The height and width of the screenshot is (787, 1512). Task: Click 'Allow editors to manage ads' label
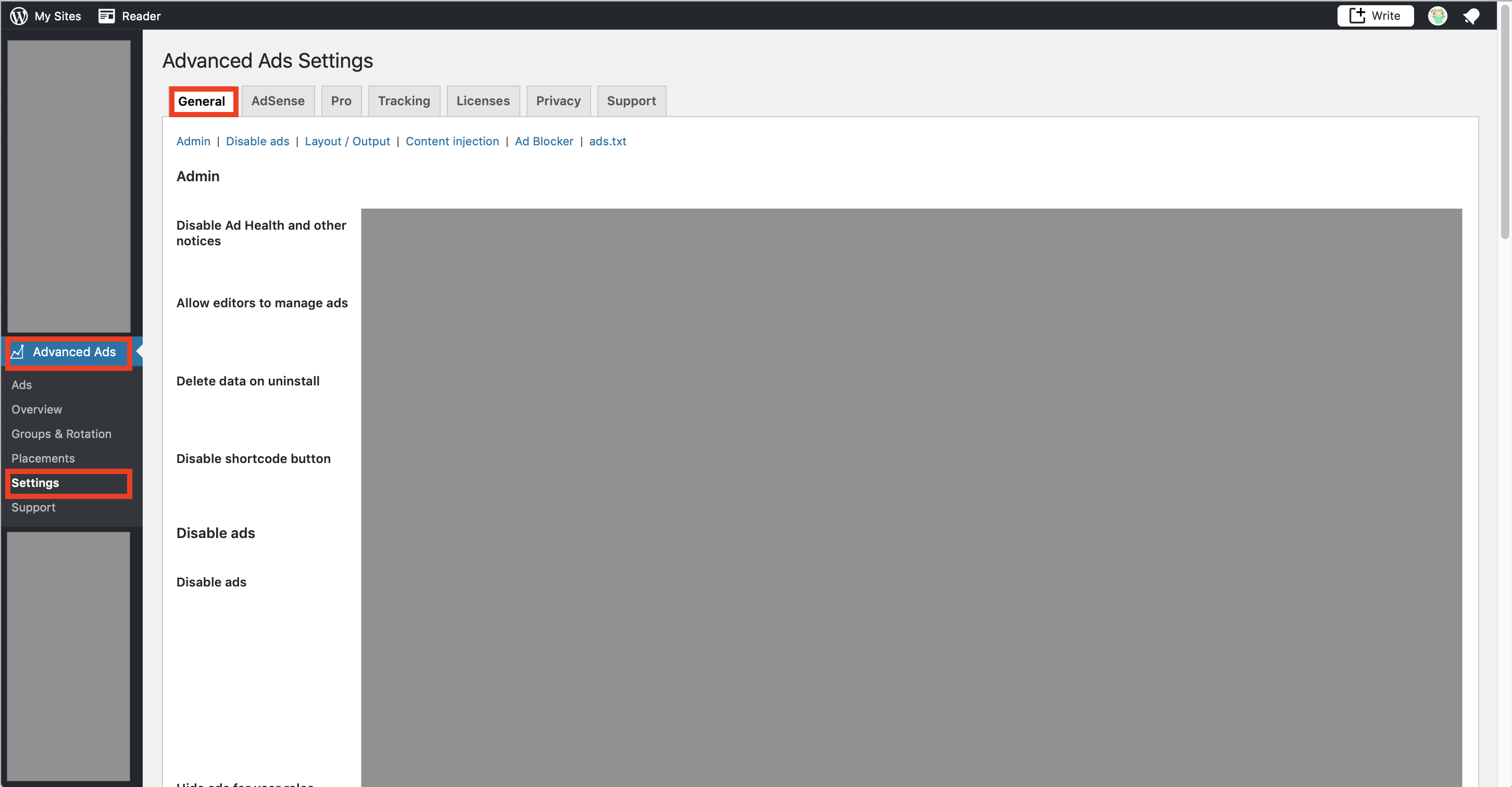263,303
